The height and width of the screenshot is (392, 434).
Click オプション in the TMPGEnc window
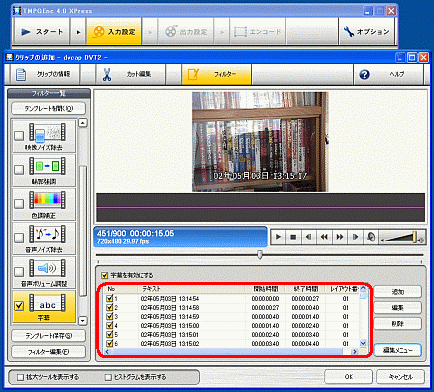click(x=366, y=32)
